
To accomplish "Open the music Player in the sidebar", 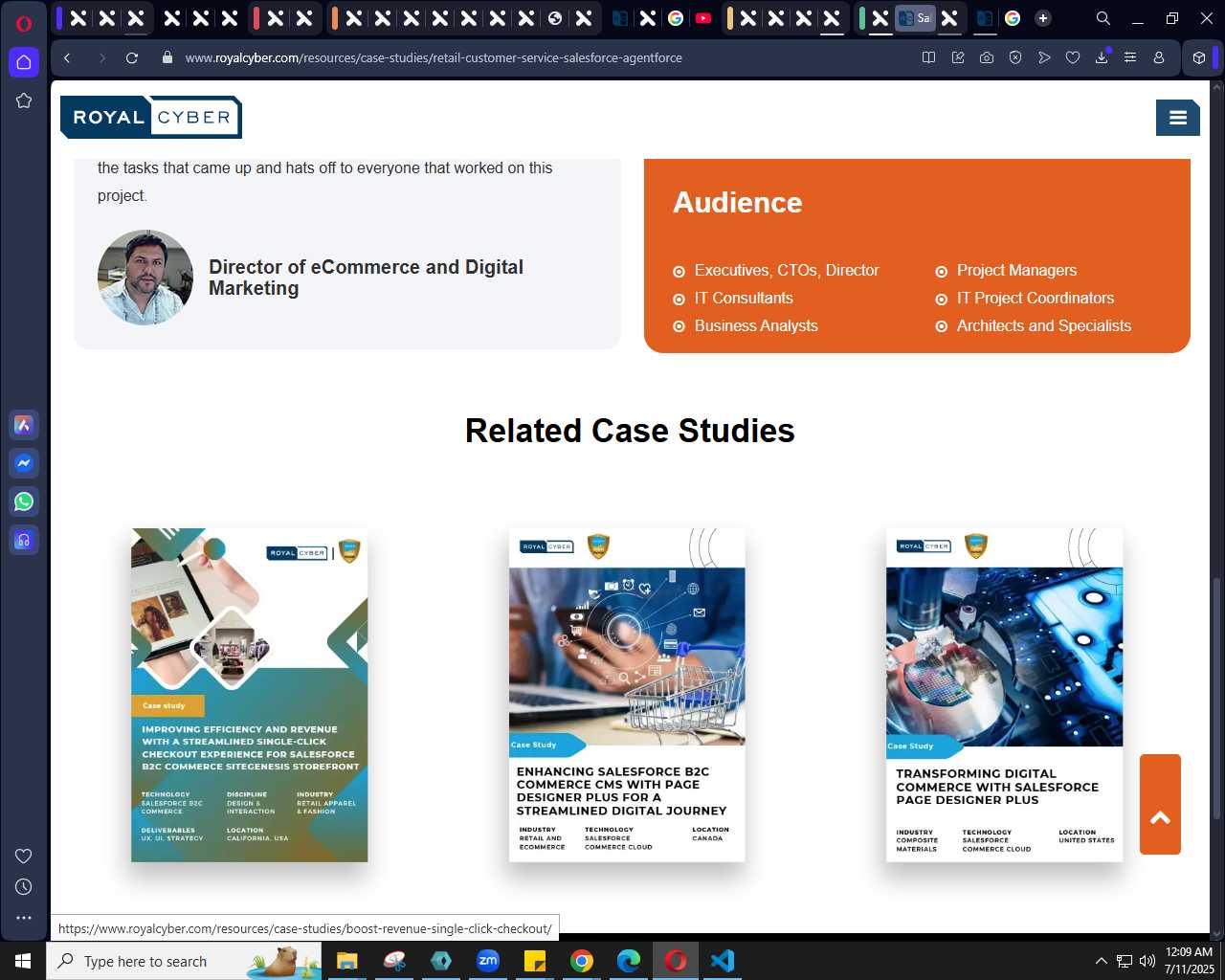I will (24, 540).
